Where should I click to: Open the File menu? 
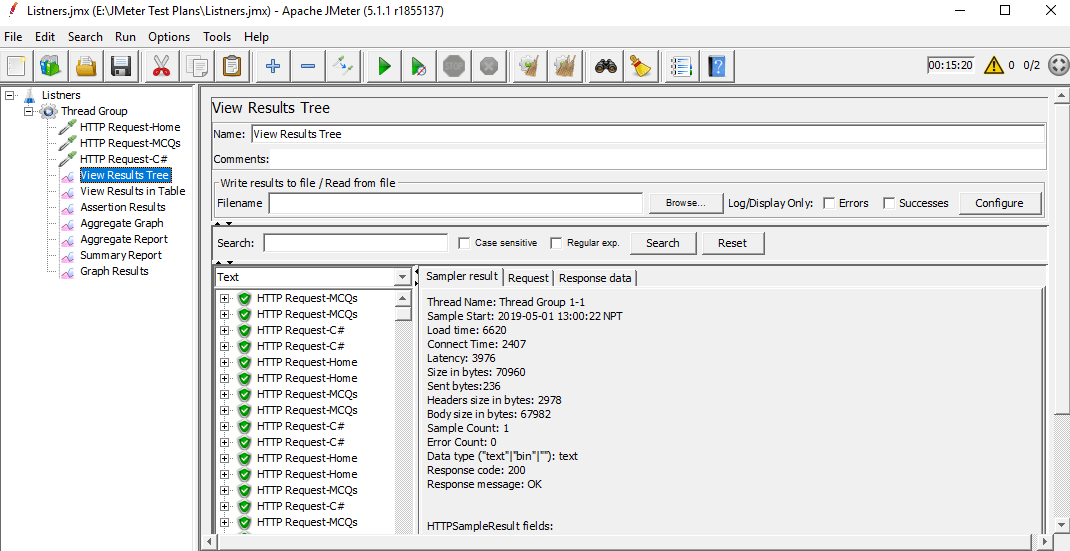coord(13,37)
